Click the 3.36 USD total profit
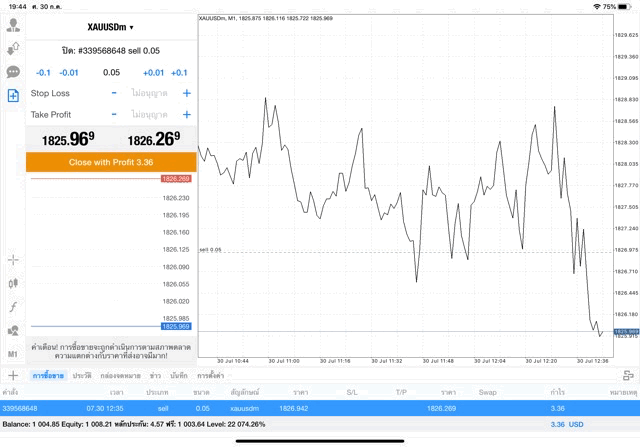640x447 pixels. click(x=567, y=425)
